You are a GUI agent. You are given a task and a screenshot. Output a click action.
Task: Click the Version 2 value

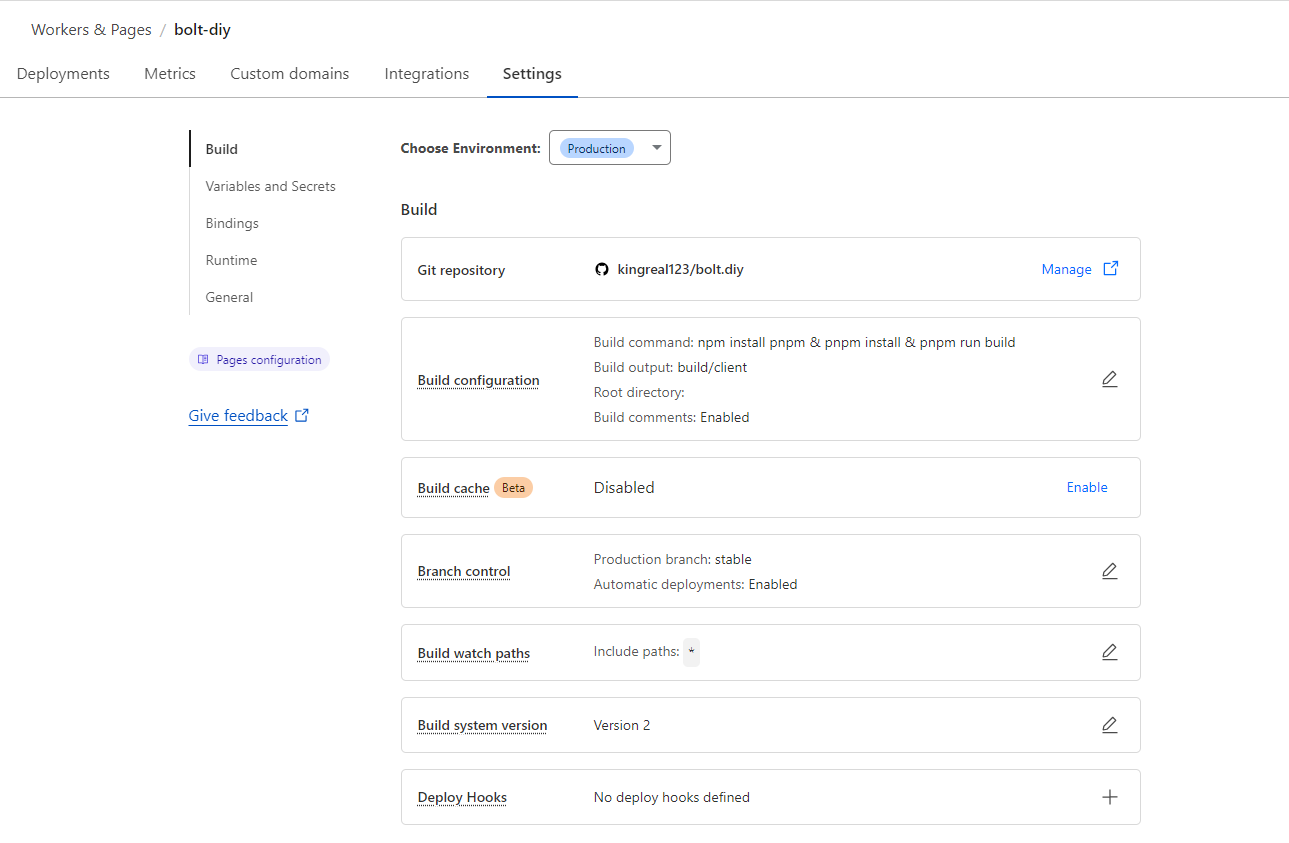pos(622,725)
